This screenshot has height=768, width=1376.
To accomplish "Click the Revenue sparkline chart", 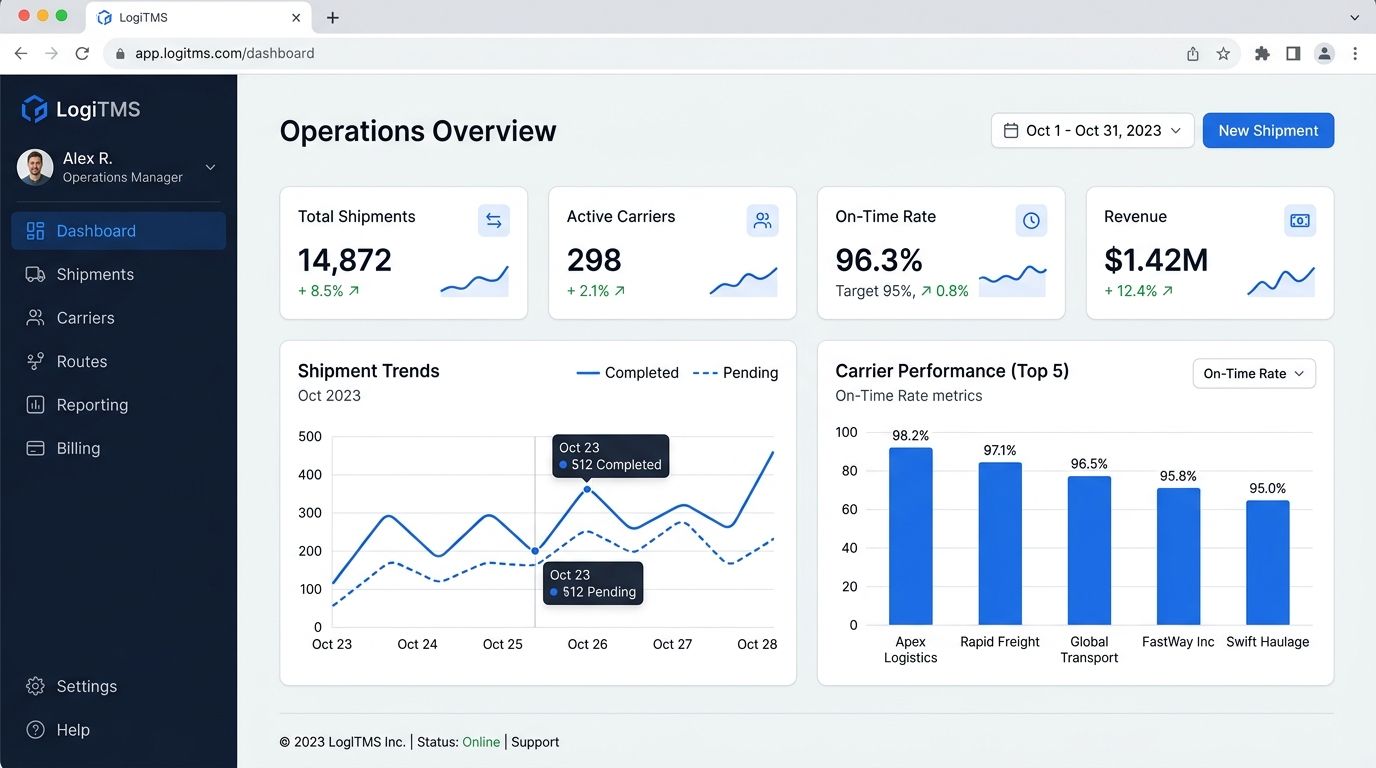I will (x=1281, y=281).
